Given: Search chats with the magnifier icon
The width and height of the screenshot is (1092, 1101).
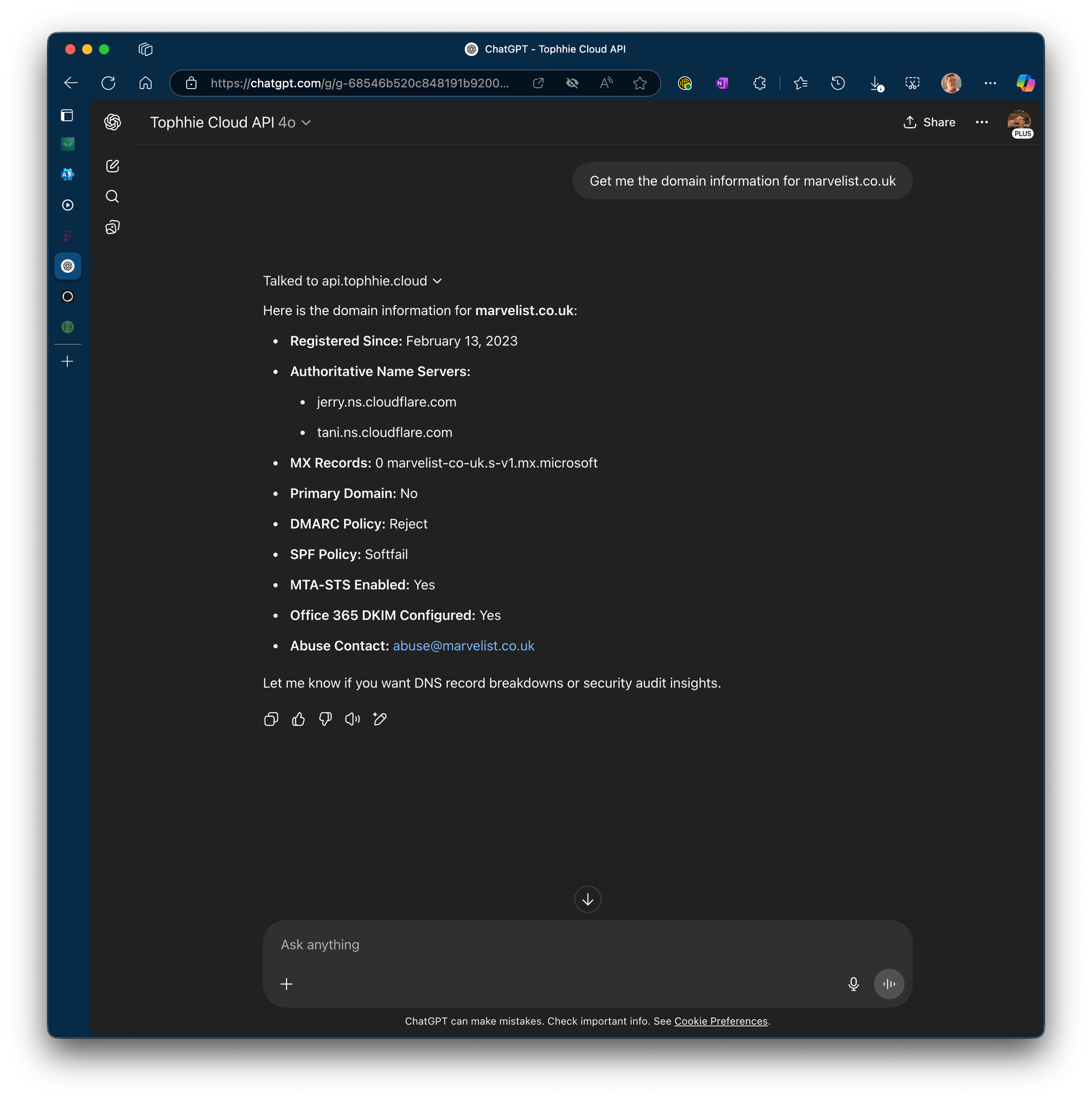Looking at the screenshot, I should pos(113,197).
